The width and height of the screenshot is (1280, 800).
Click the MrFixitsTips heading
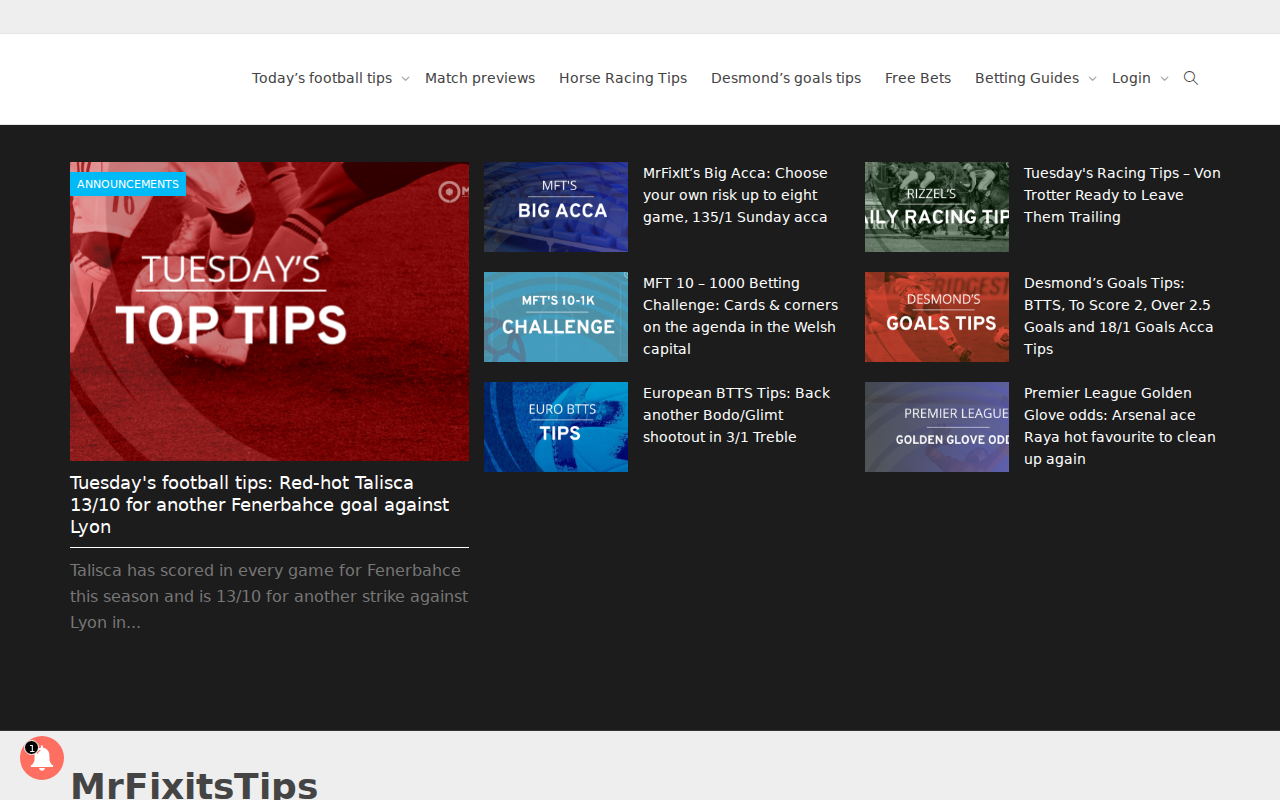[194, 784]
